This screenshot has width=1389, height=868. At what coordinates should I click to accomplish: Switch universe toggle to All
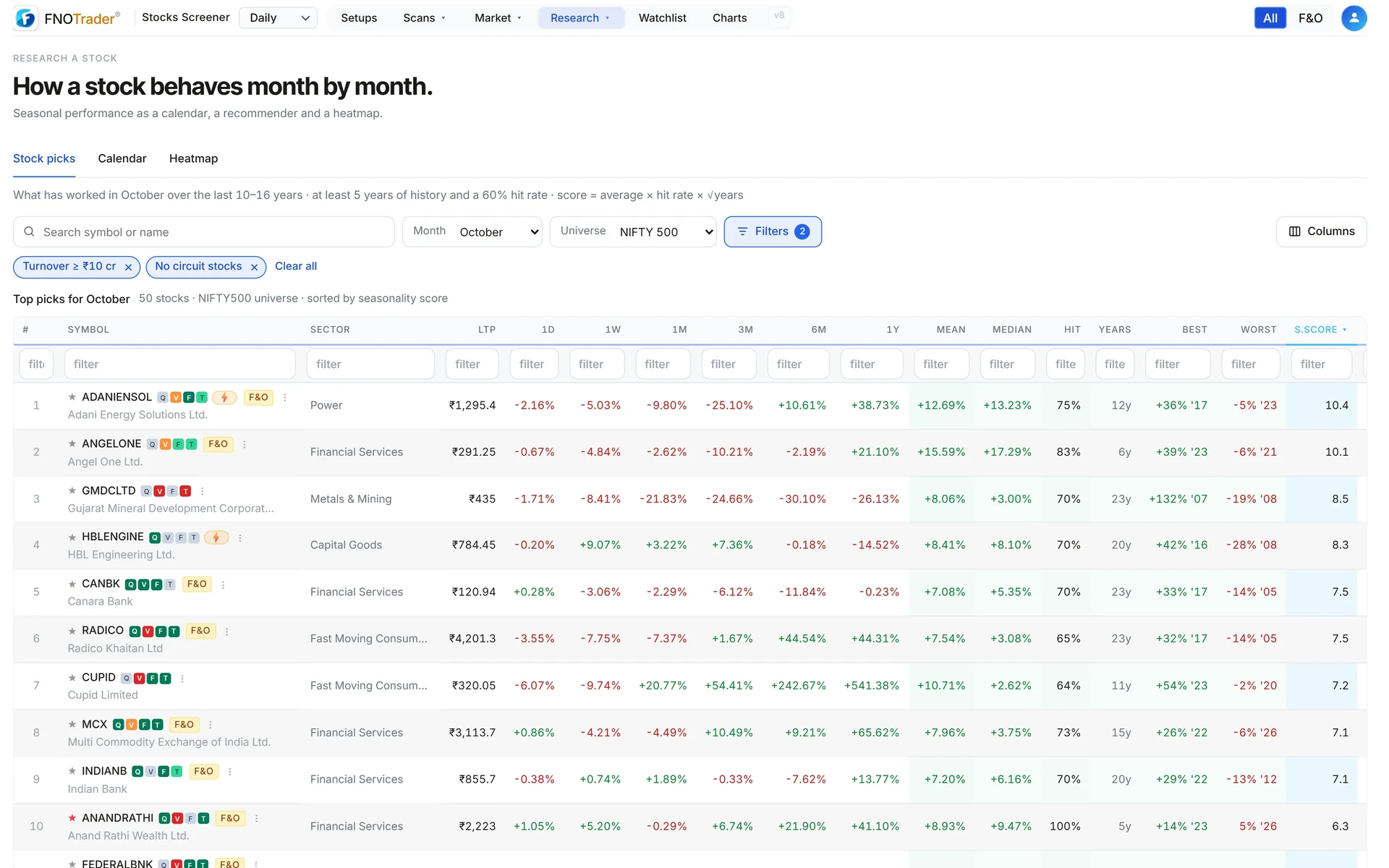pyautogui.click(x=1270, y=18)
